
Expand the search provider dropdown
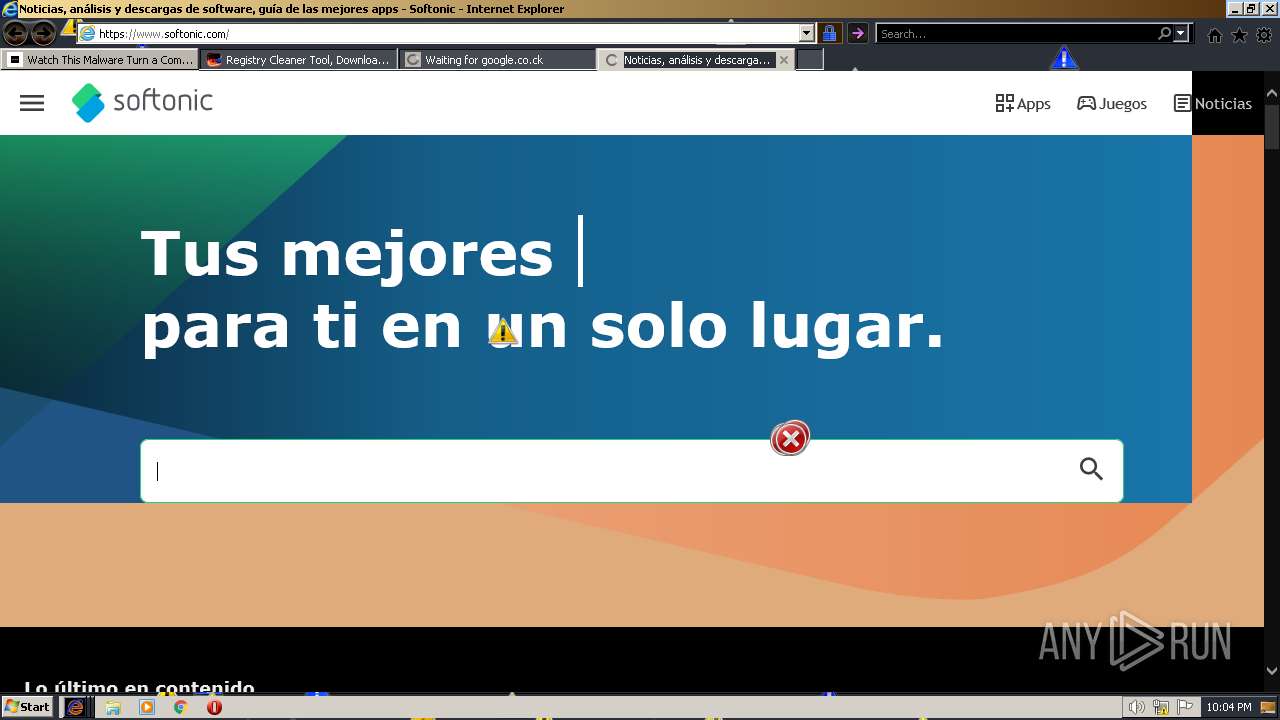[1181, 33]
